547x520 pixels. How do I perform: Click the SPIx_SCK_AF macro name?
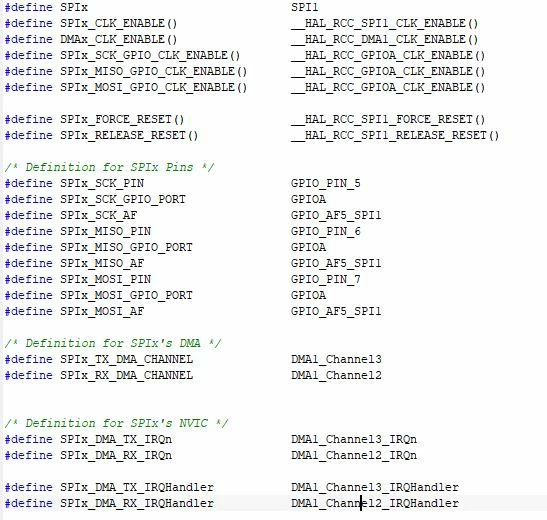click(x=98, y=216)
